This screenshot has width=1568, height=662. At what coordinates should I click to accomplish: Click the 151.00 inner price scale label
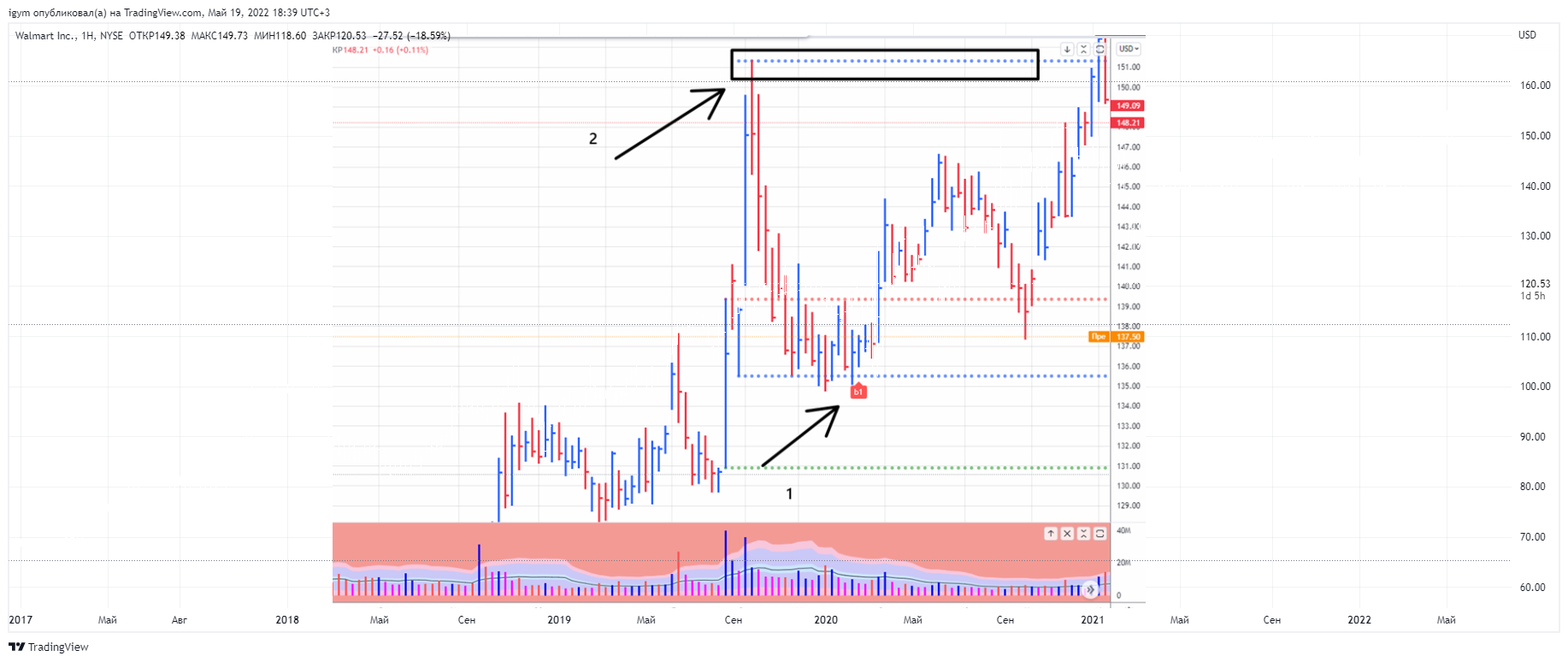tap(1129, 67)
